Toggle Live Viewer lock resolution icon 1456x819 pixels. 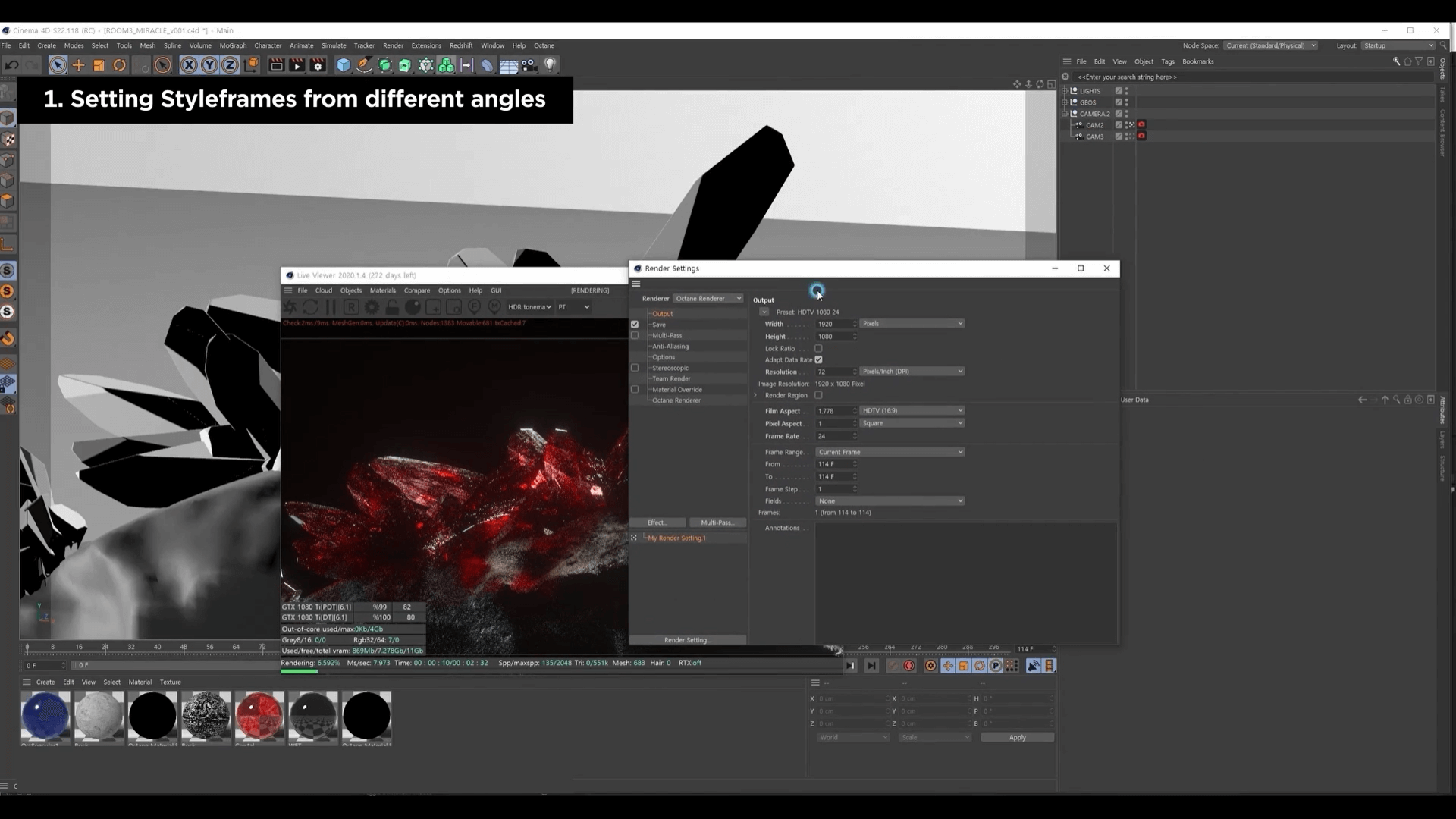point(392,307)
